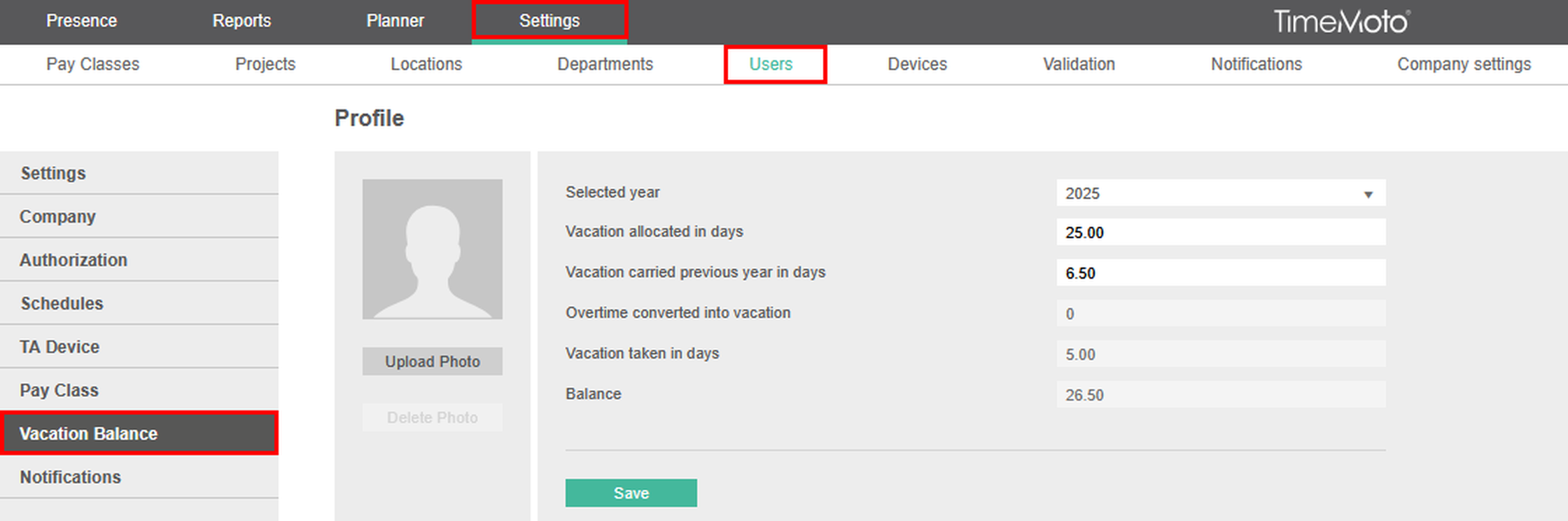Viewport: 1568px width, 521px height.
Task: Open TA Device in the sidebar
Action: point(59,347)
